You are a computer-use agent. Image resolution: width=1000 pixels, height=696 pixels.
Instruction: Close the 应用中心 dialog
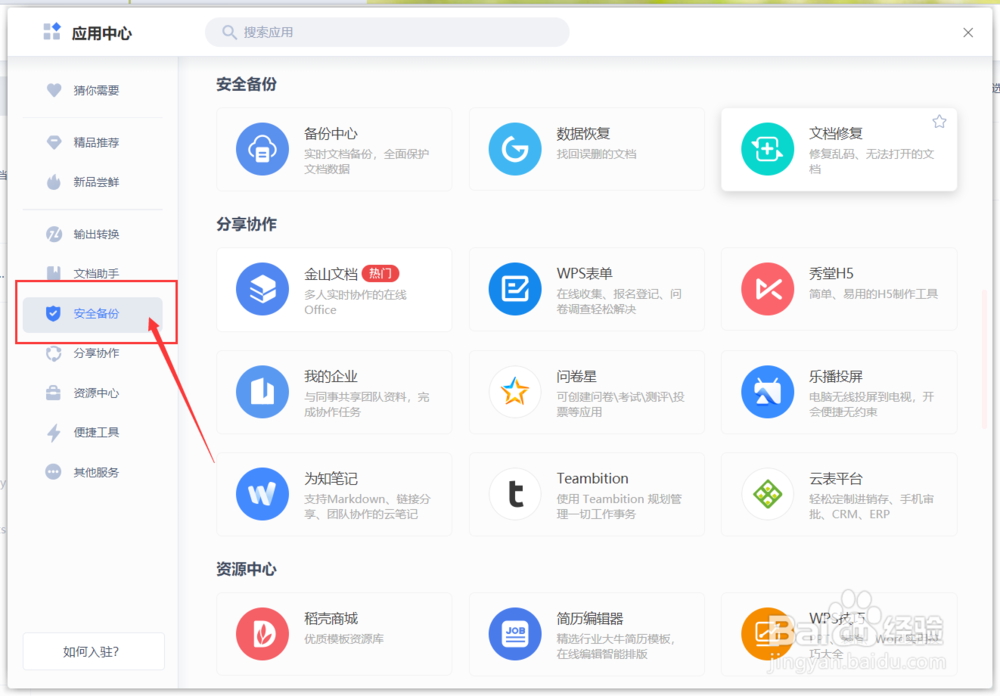967,33
